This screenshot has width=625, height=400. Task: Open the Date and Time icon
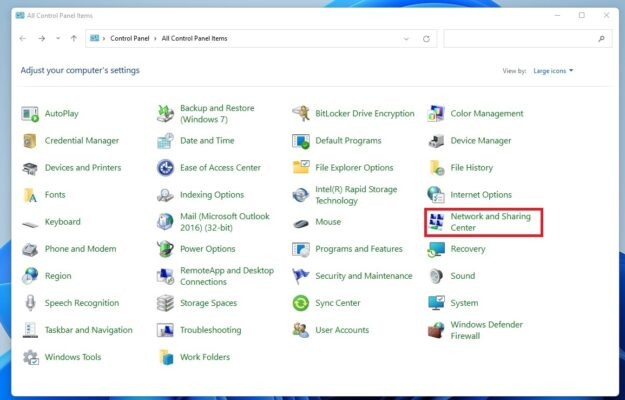[165, 141]
